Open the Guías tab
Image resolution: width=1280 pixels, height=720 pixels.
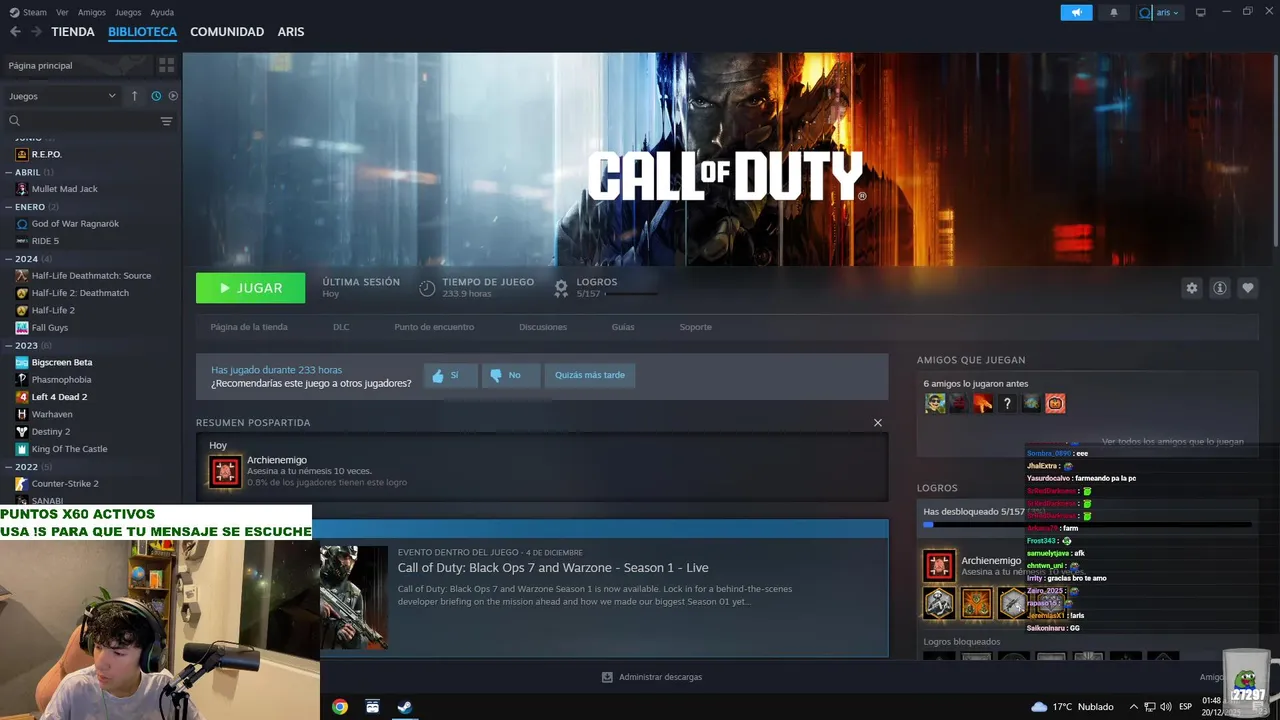click(x=623, y=327)
